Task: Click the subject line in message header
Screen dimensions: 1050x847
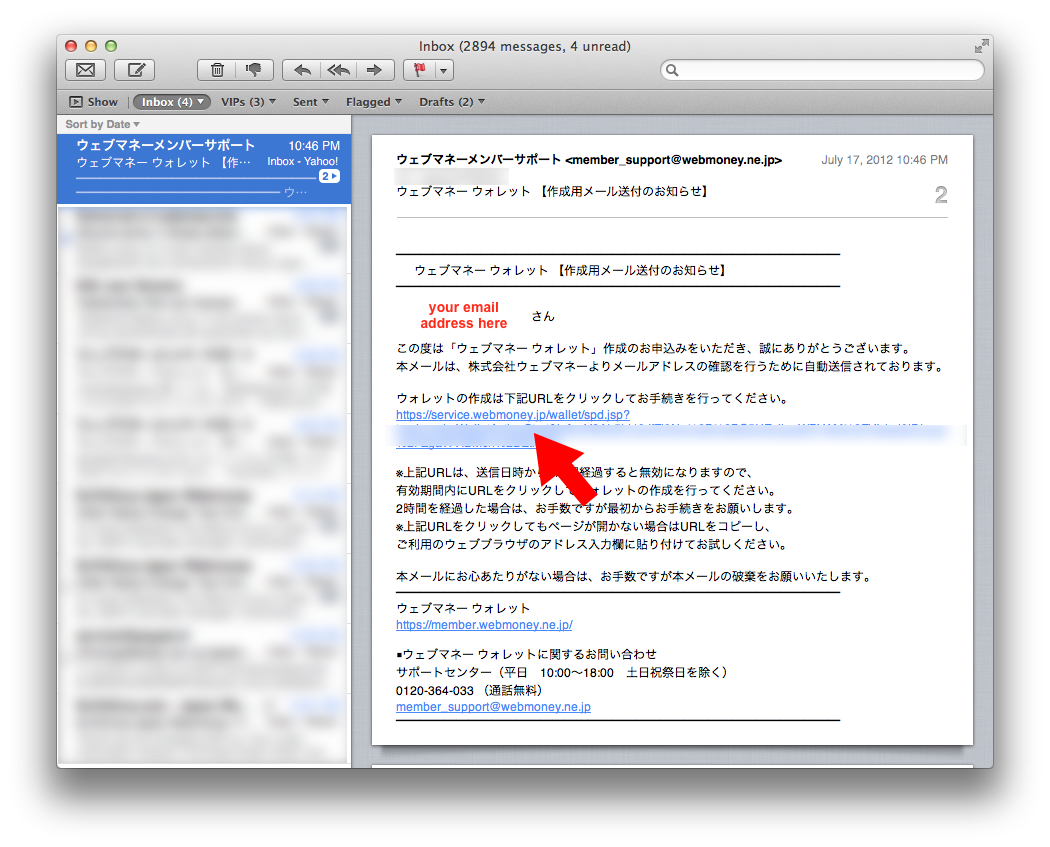Action: tap(552, 191)
